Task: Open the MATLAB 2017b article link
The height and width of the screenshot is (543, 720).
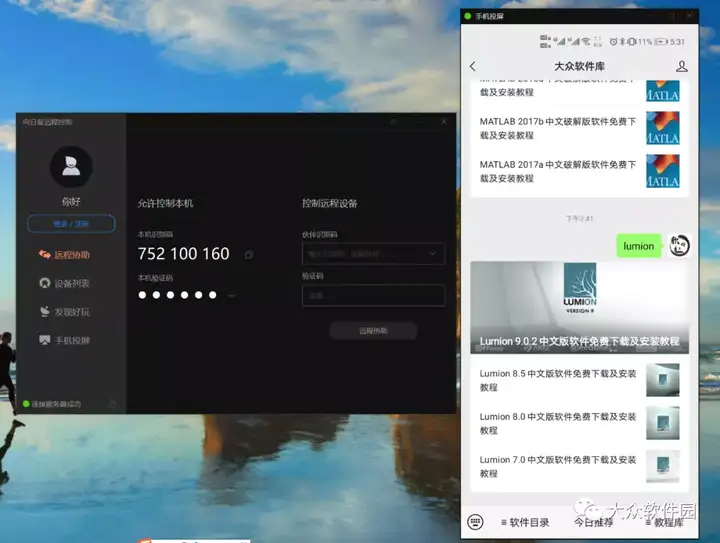Action: [558, 128]
